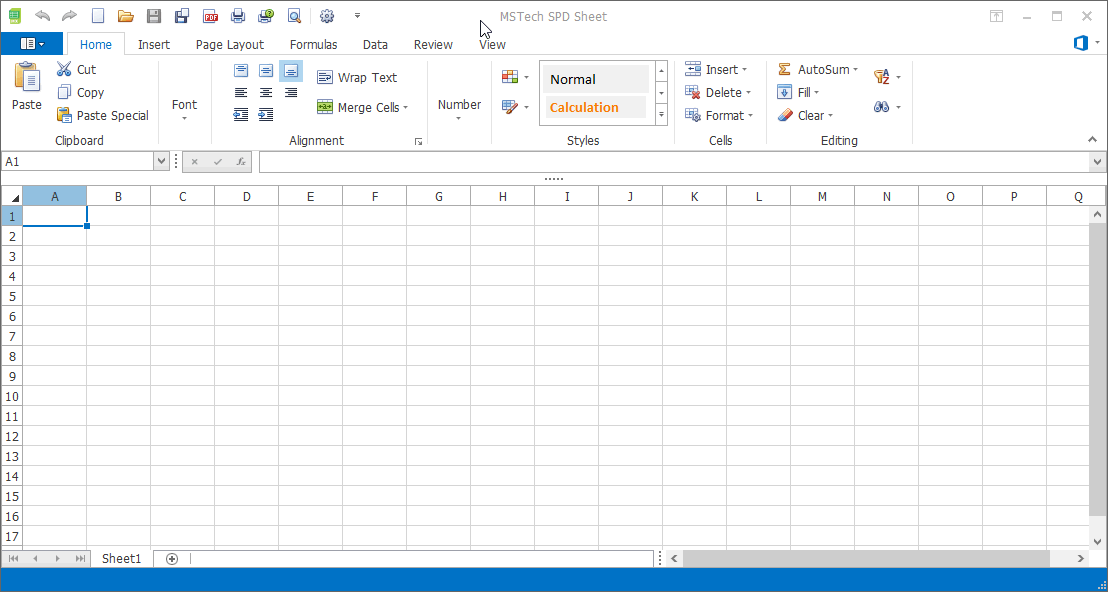Toggle align text right
The width and height of the screenshot is (1108, 592).
coord(291,93)
